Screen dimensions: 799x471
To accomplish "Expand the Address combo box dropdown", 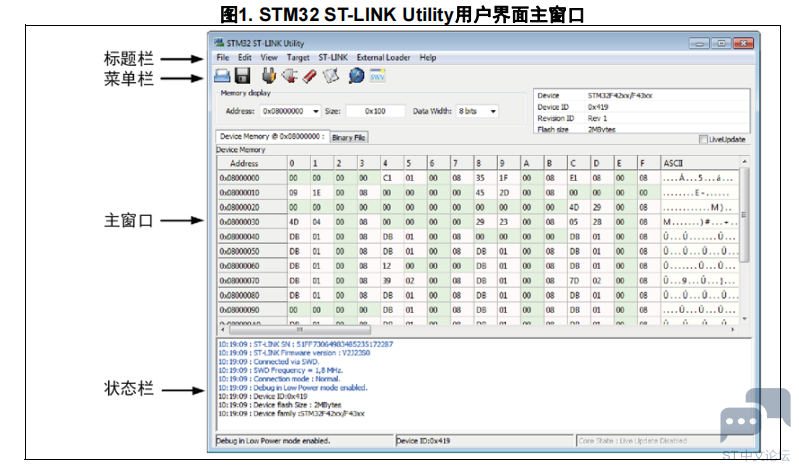I will point(316,111).
